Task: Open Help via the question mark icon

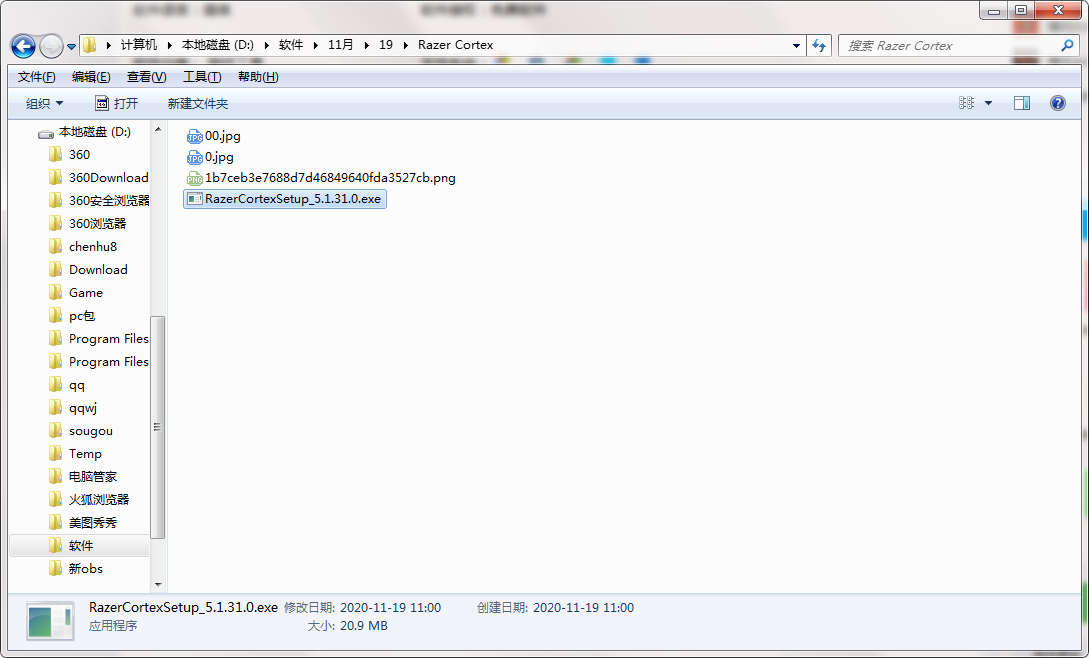Action: coord(1058,104)
